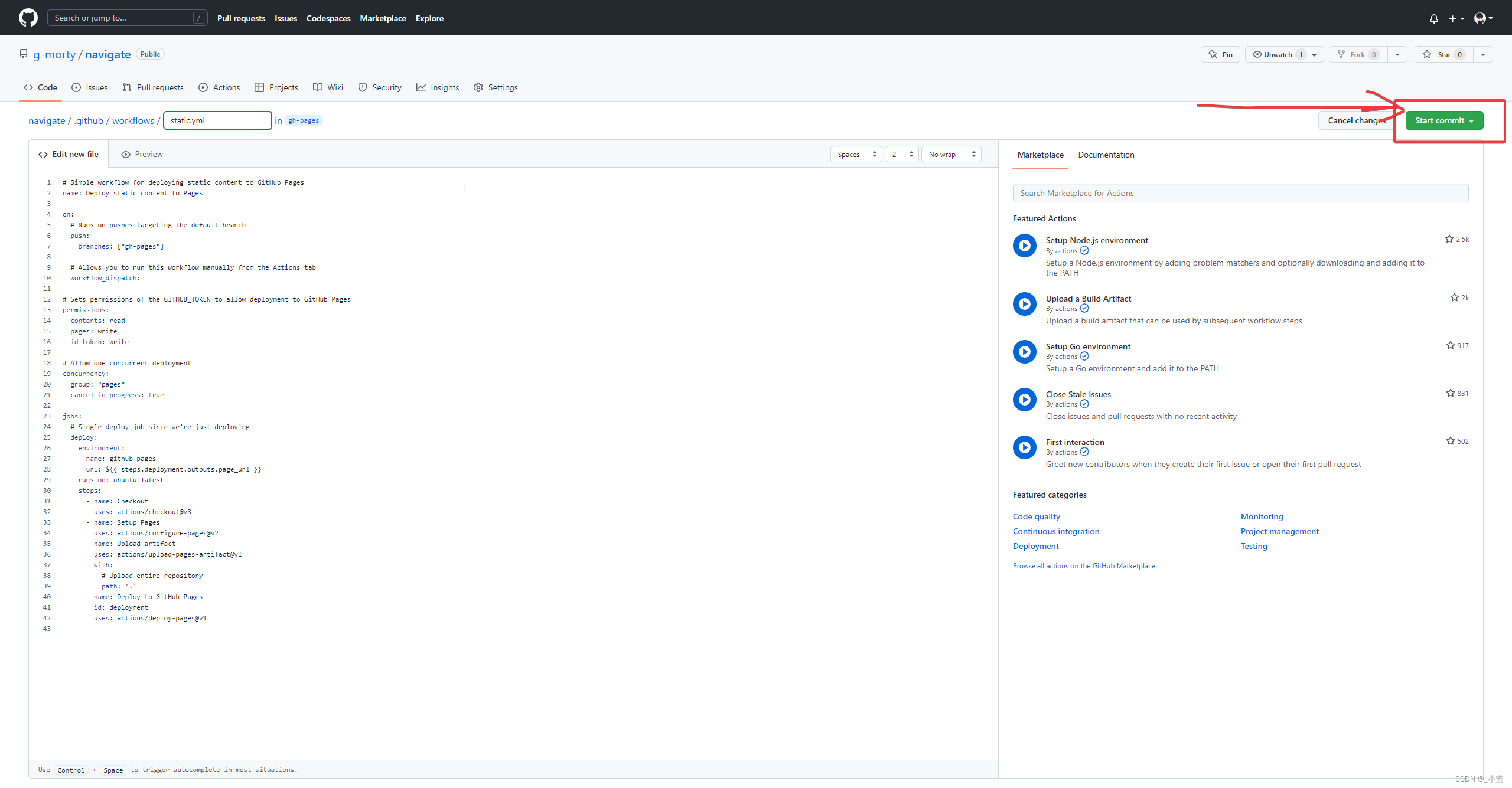Expand the Star lists dropdown arrow

coord(1482,55)
